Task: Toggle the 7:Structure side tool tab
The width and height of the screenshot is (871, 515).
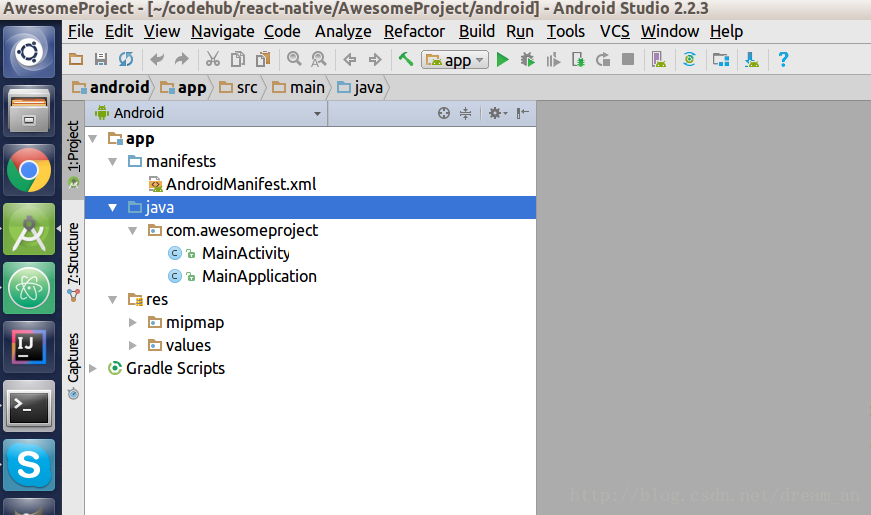Action: point(73,262)
